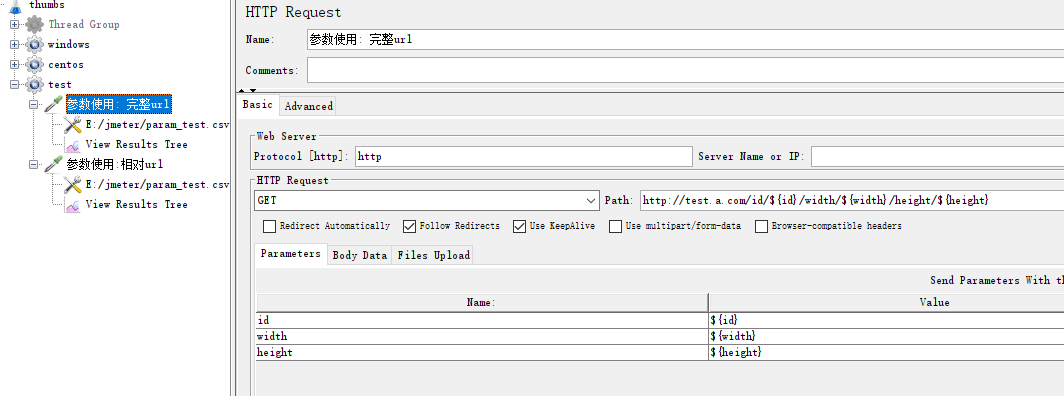Click the test thread group gear icon
1064x396 pixels.
coord(34,85)
